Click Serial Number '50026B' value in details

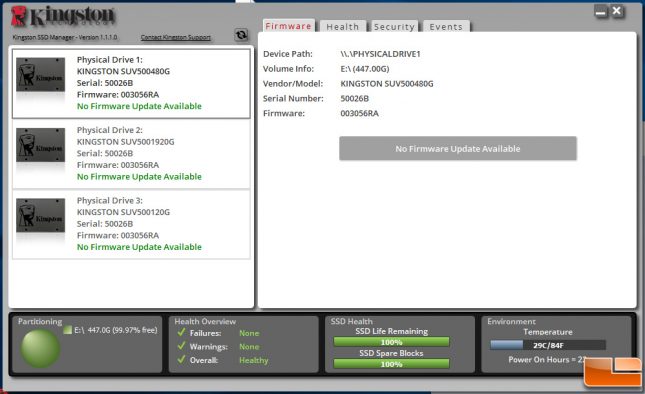[x=355, y=98]
